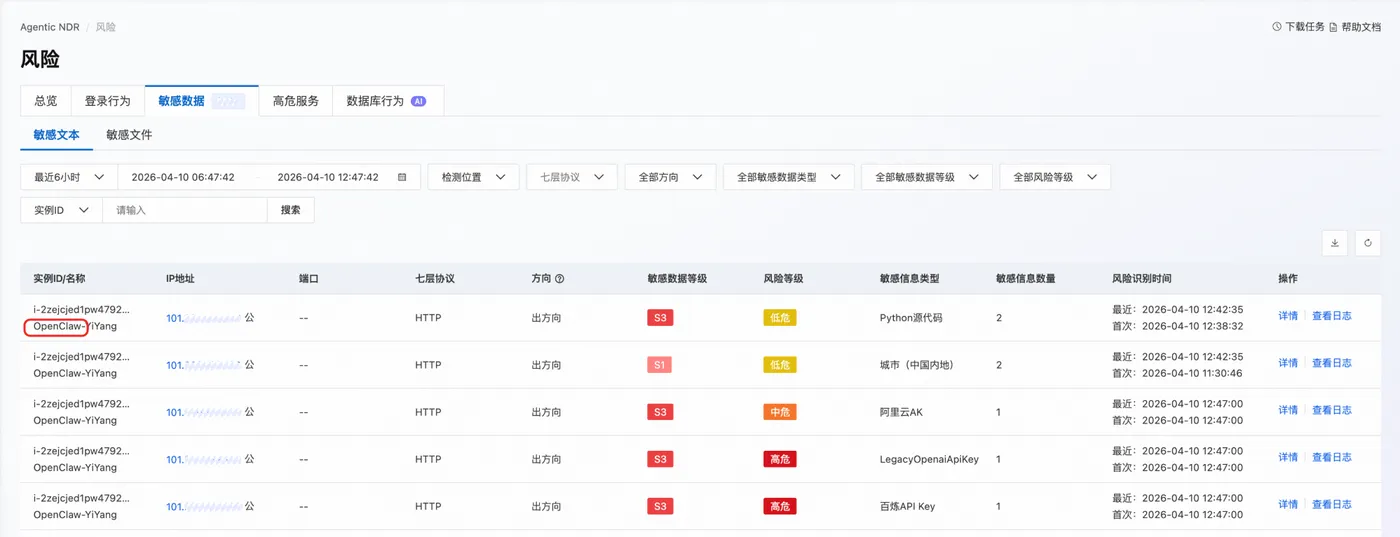Switch to the 登录行为 tab
Image resolution: width=1400 pixels, height=537 pixels.
108,101
